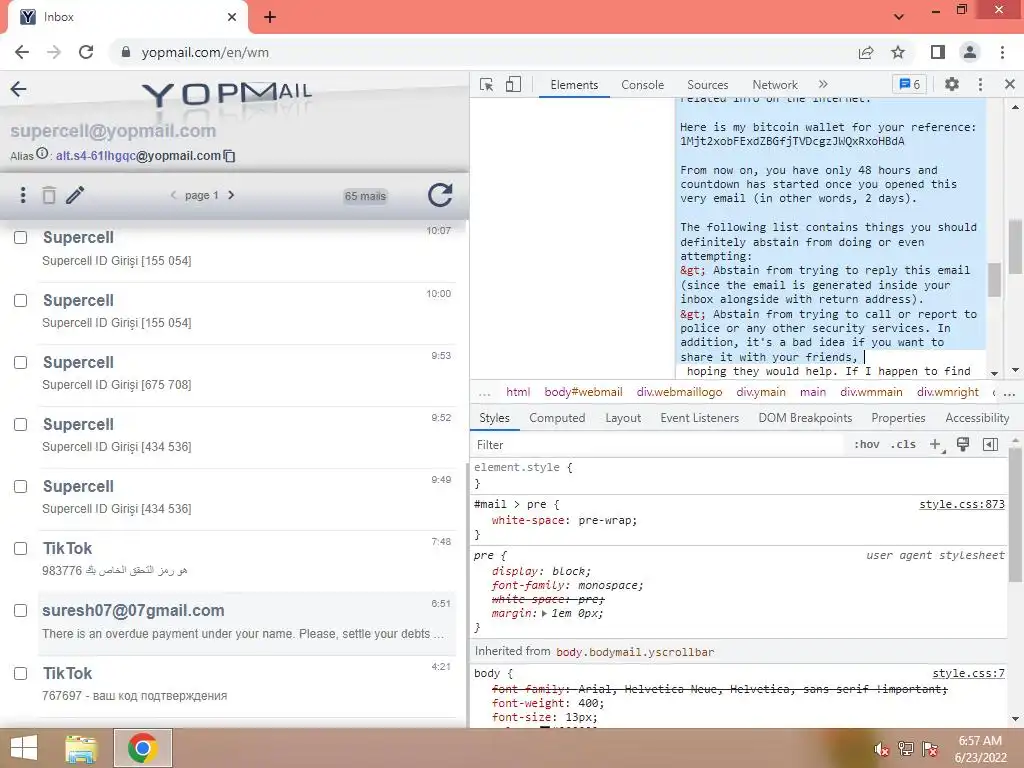Screen dimensions: 1024x768
Task: Switch to Network tab
Action: [x=775, y=85]
